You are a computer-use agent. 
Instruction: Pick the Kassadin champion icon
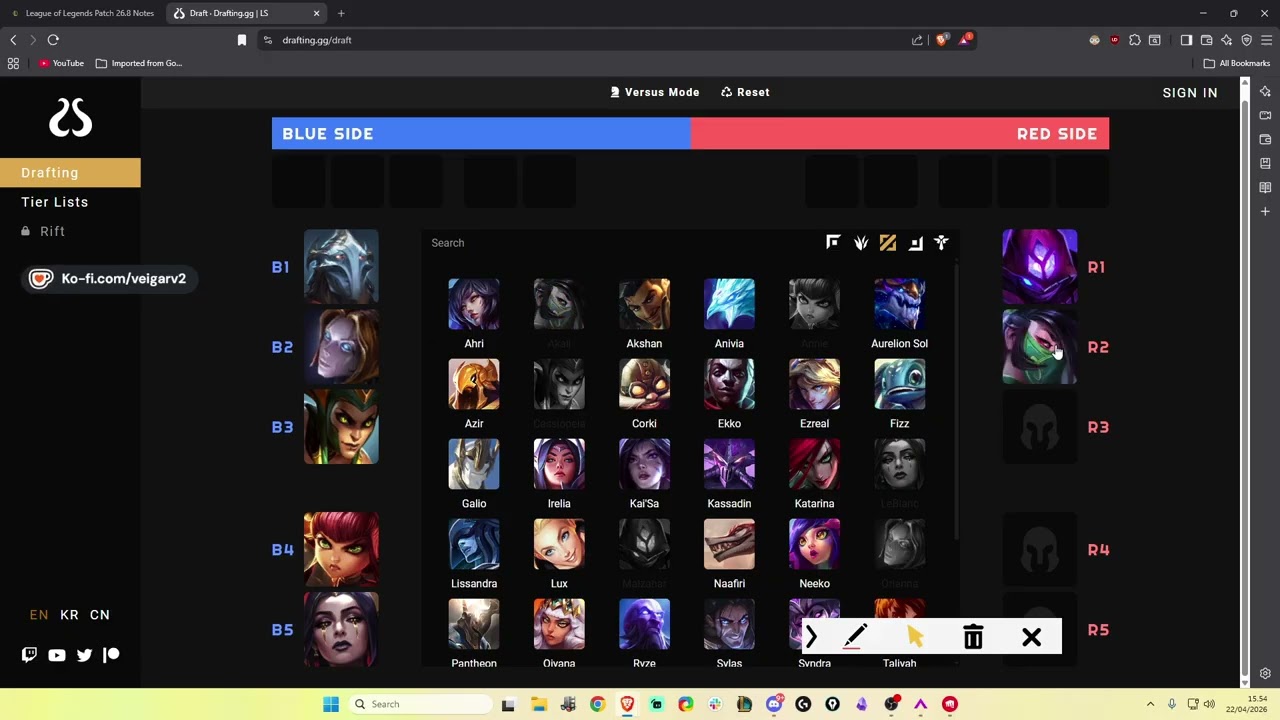click(729, 464)
